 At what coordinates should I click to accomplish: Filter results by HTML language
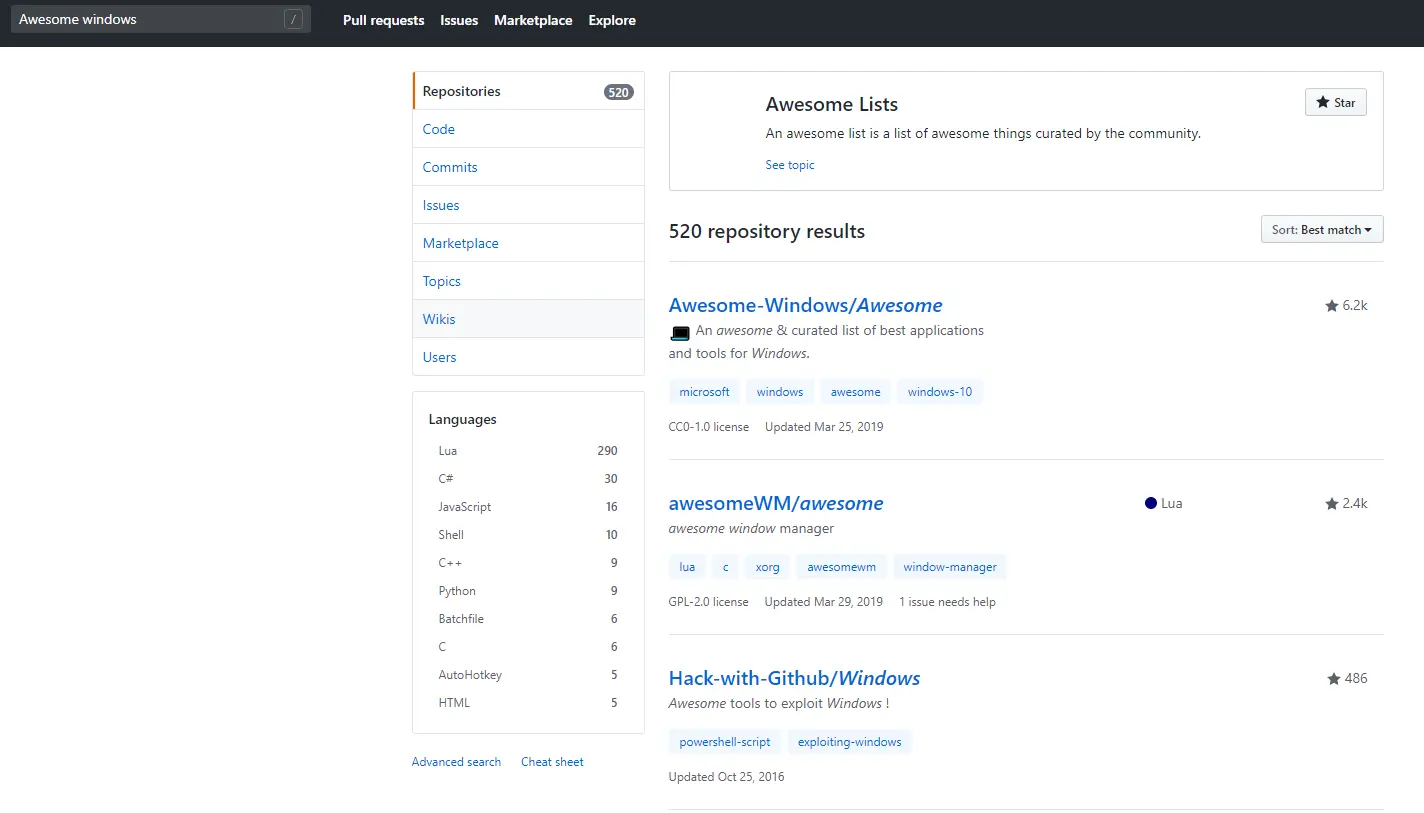[528, 703]
